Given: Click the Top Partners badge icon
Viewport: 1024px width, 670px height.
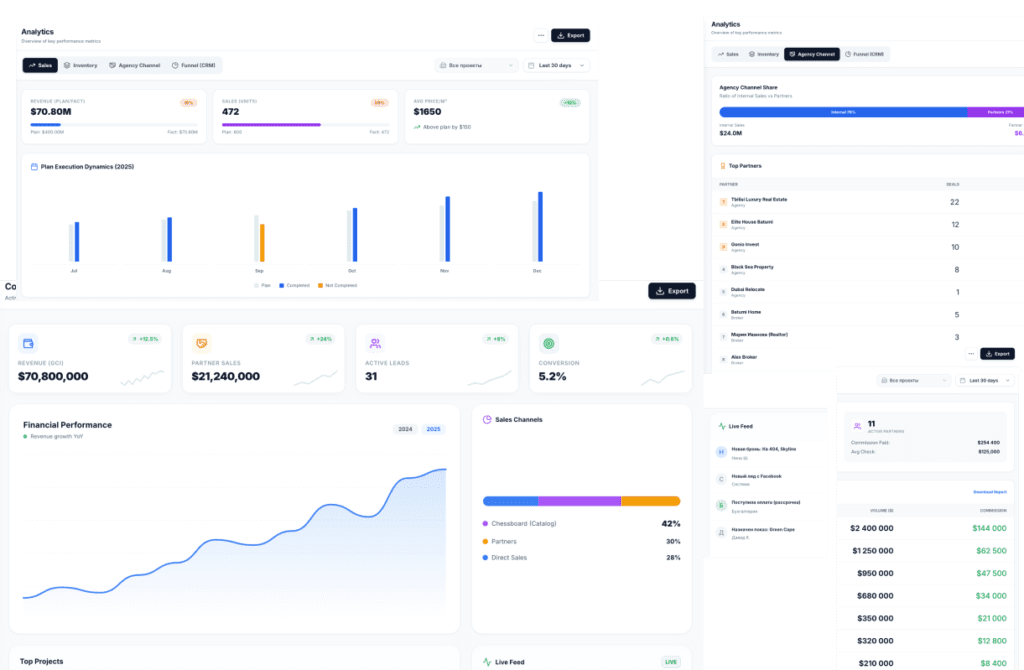Looking at the screenshot, I should tap(723, 165).
